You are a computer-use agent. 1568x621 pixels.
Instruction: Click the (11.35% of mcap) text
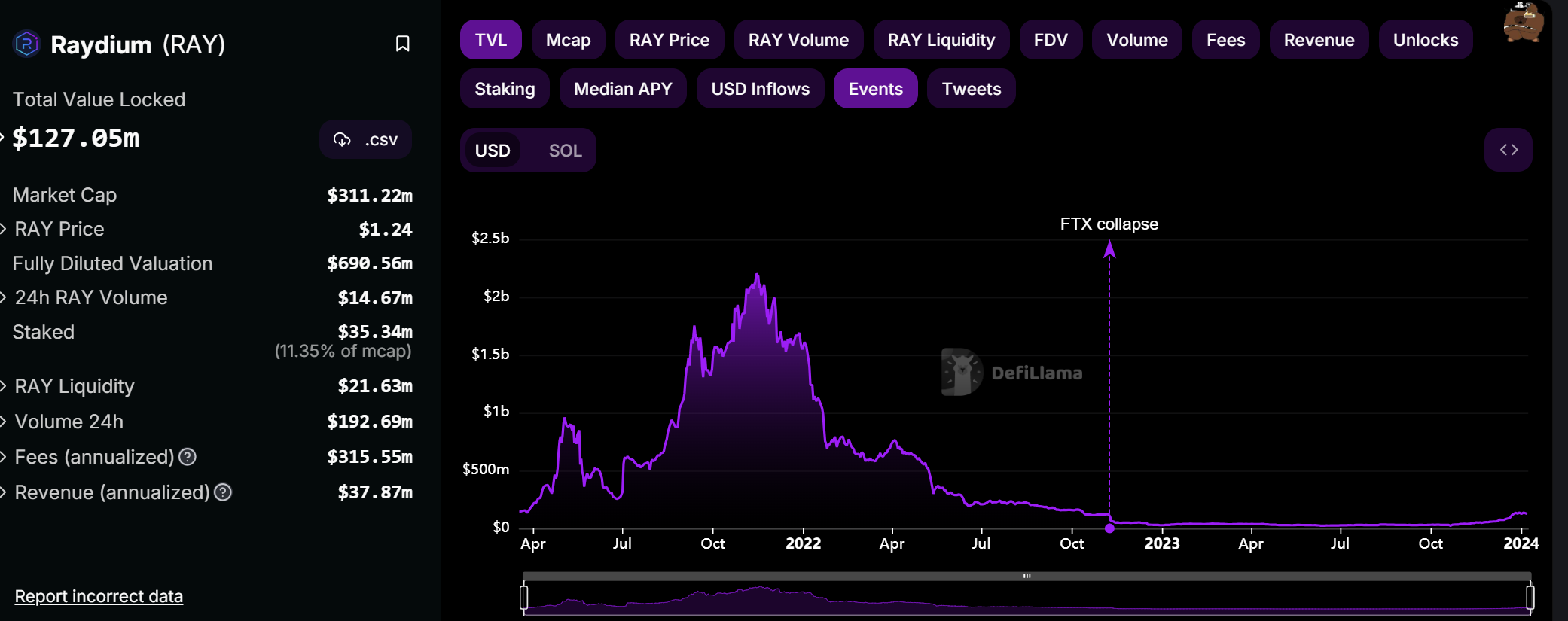coord(343,351)
